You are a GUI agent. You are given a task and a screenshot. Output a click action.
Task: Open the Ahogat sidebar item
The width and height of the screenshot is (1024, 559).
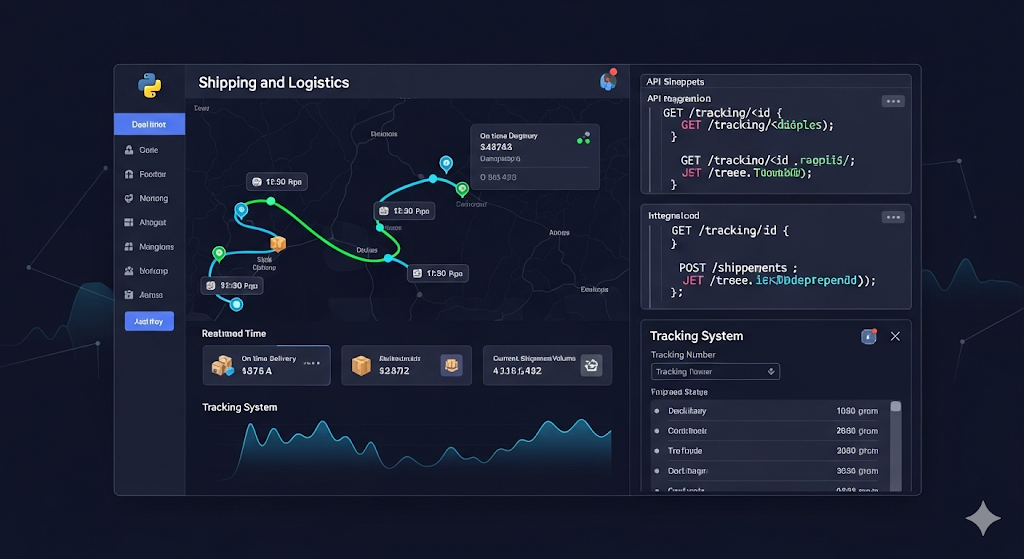[150, 223]
